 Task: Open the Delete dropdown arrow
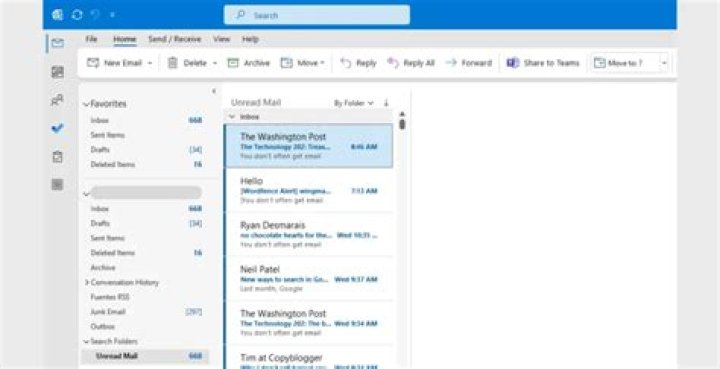215,63
